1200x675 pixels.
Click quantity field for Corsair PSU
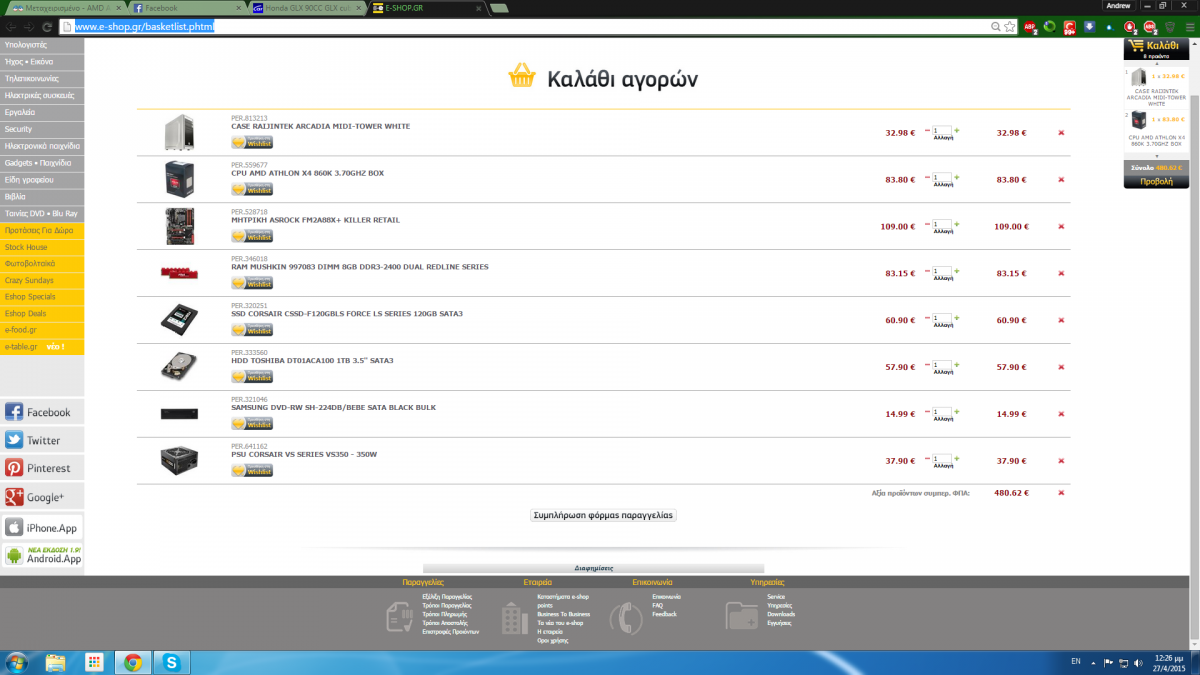942,458
